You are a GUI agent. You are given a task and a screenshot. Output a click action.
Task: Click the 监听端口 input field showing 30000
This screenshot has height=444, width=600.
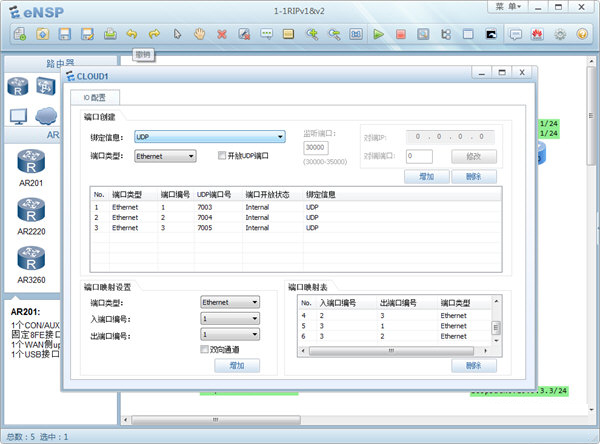coord(316,148)
